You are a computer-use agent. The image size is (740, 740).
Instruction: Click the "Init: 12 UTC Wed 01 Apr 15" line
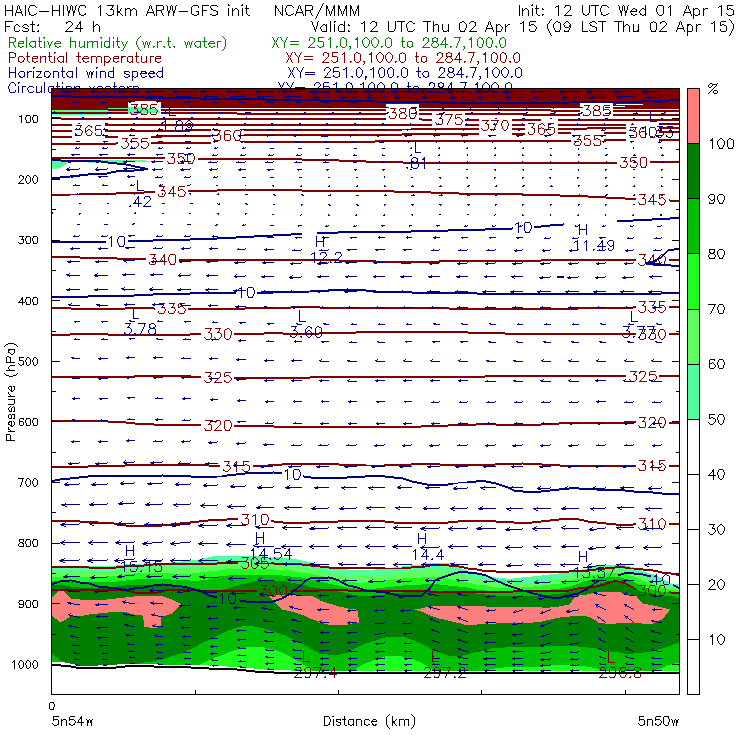tap(626, 10)
